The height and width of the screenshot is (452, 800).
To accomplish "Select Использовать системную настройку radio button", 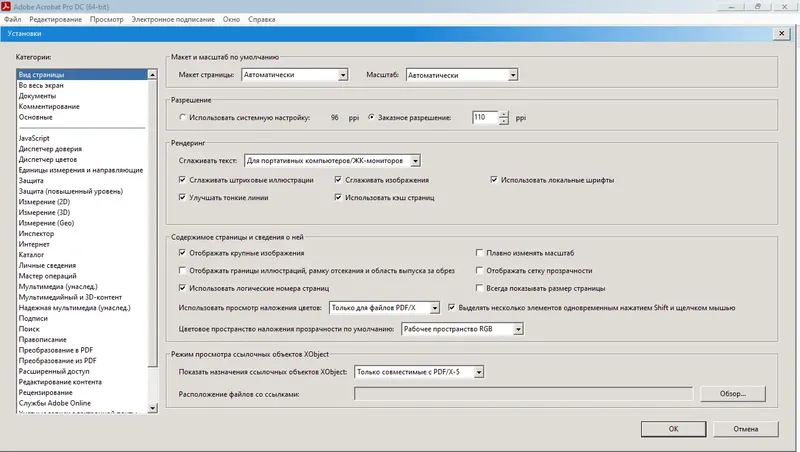I will (x=182, y=117).
